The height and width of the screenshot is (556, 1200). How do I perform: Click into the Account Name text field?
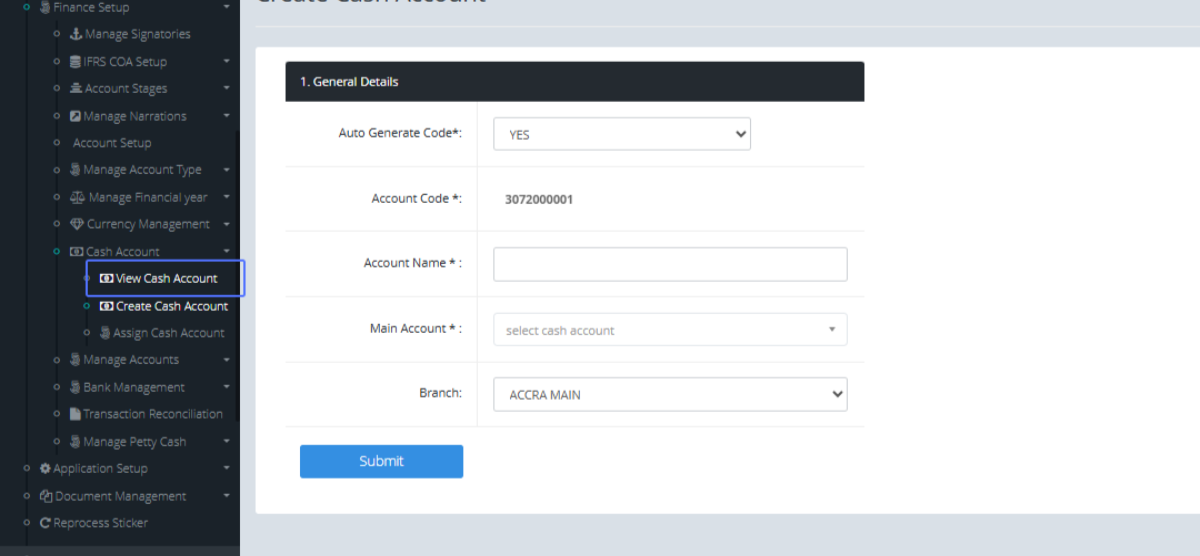pyautogui.click(x=670, y=264)
